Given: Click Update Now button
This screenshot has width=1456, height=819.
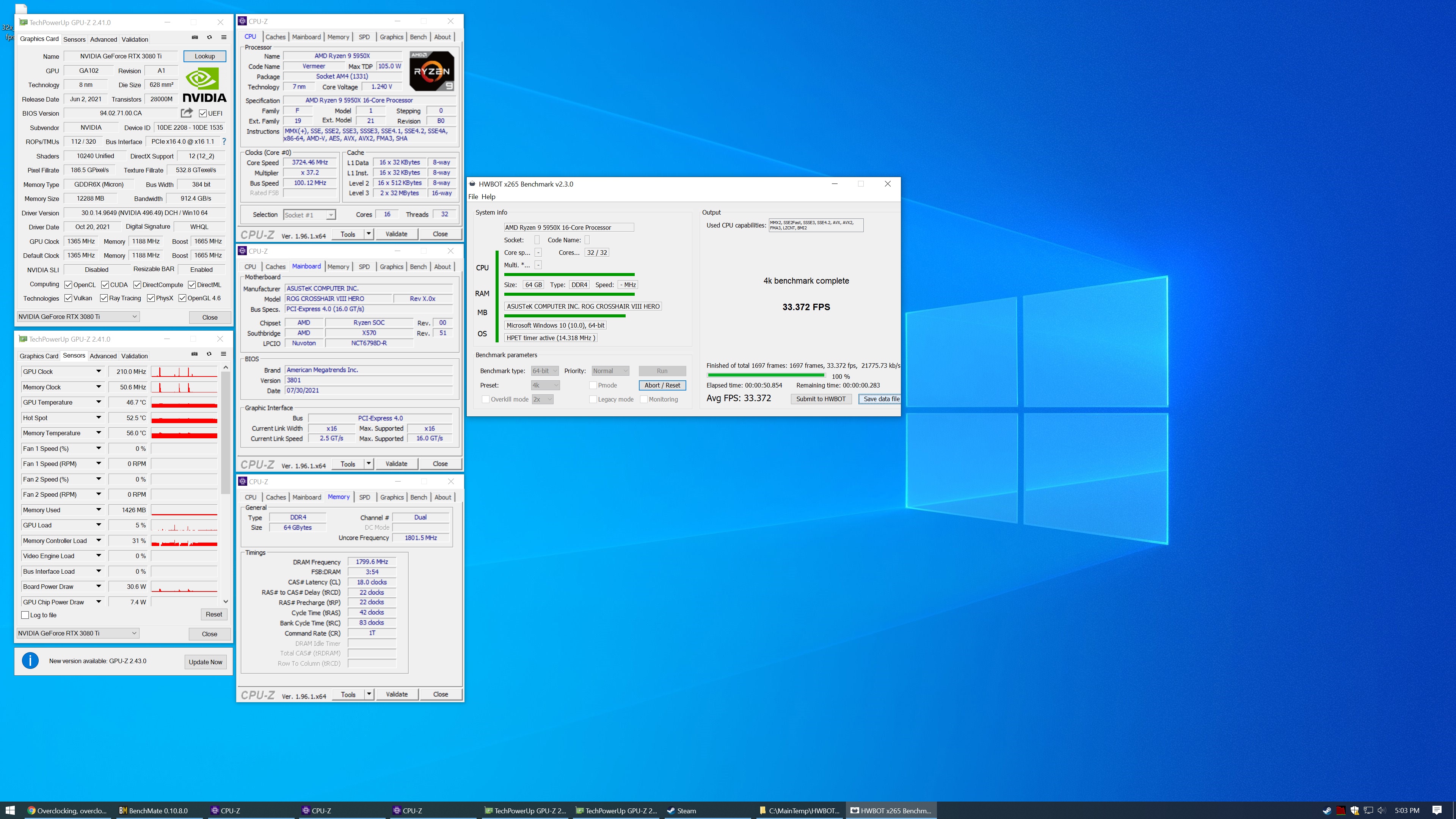Looking at the screenshot, I should point(206,662).
